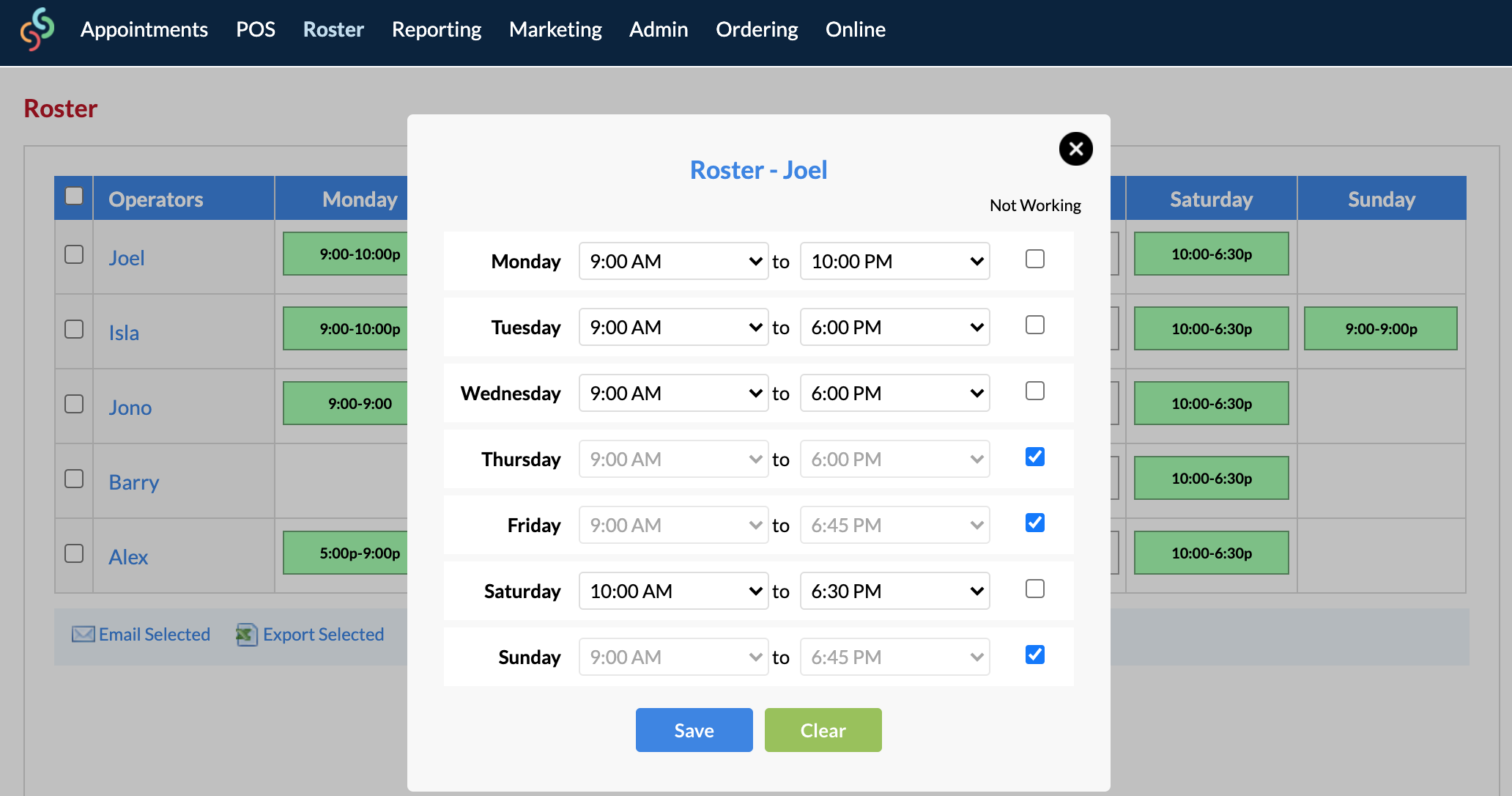Viewport: 1512px width, 796px height.
Task: Click Isla's Sunday 9:00-9:00p shift
Action: click(x=1380, y=328)
